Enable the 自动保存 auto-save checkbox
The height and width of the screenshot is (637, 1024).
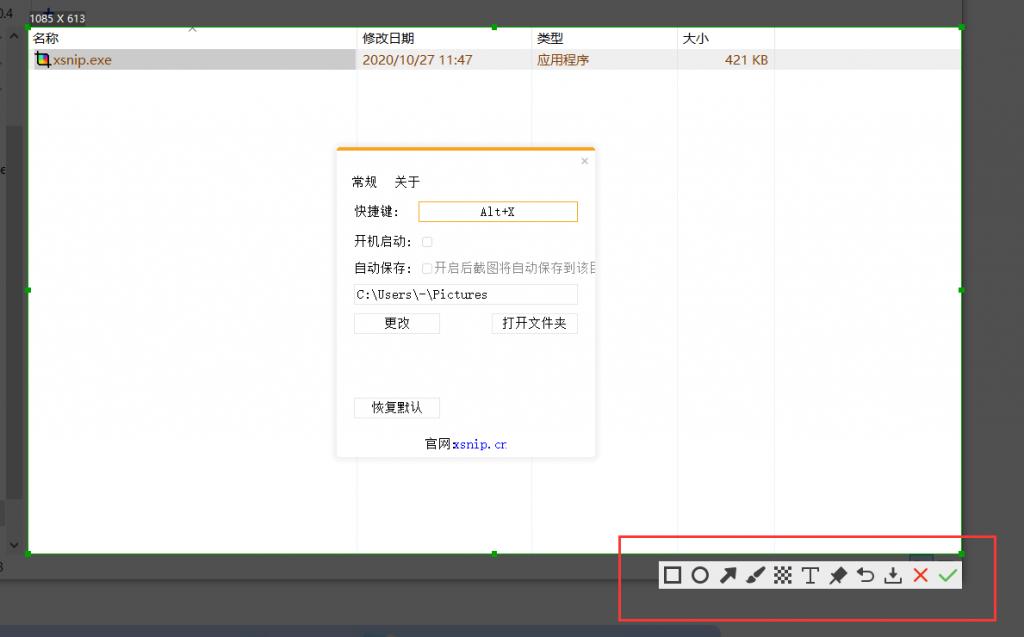click(427, 267)
